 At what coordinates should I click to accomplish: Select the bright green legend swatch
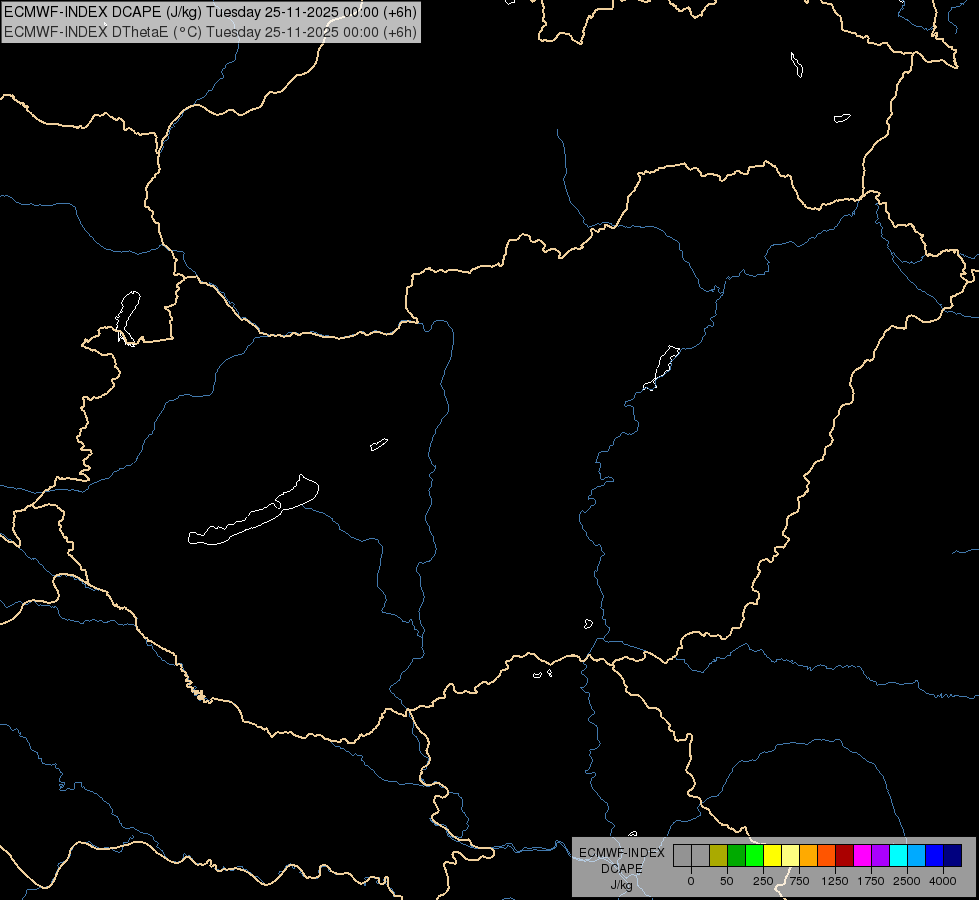(x=754, y=855)
